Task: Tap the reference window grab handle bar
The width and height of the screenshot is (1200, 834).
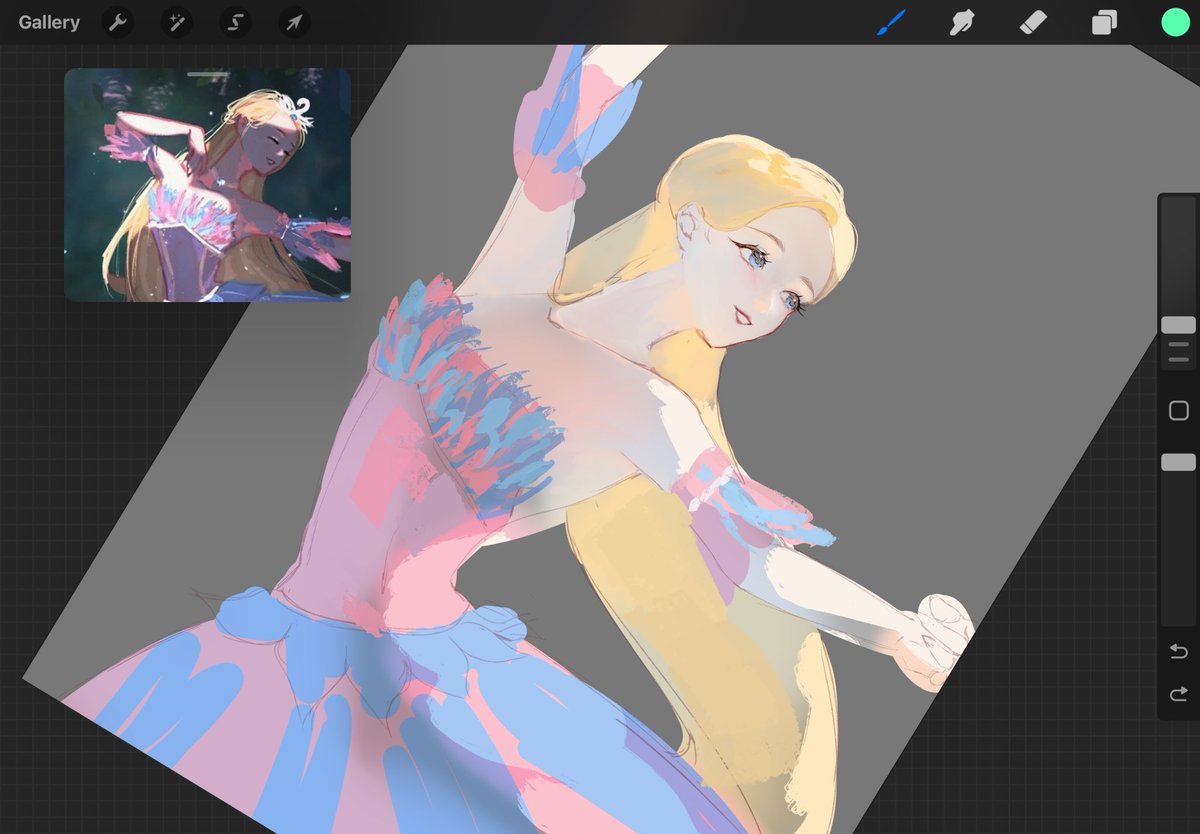Action: [x=208, y=74]
